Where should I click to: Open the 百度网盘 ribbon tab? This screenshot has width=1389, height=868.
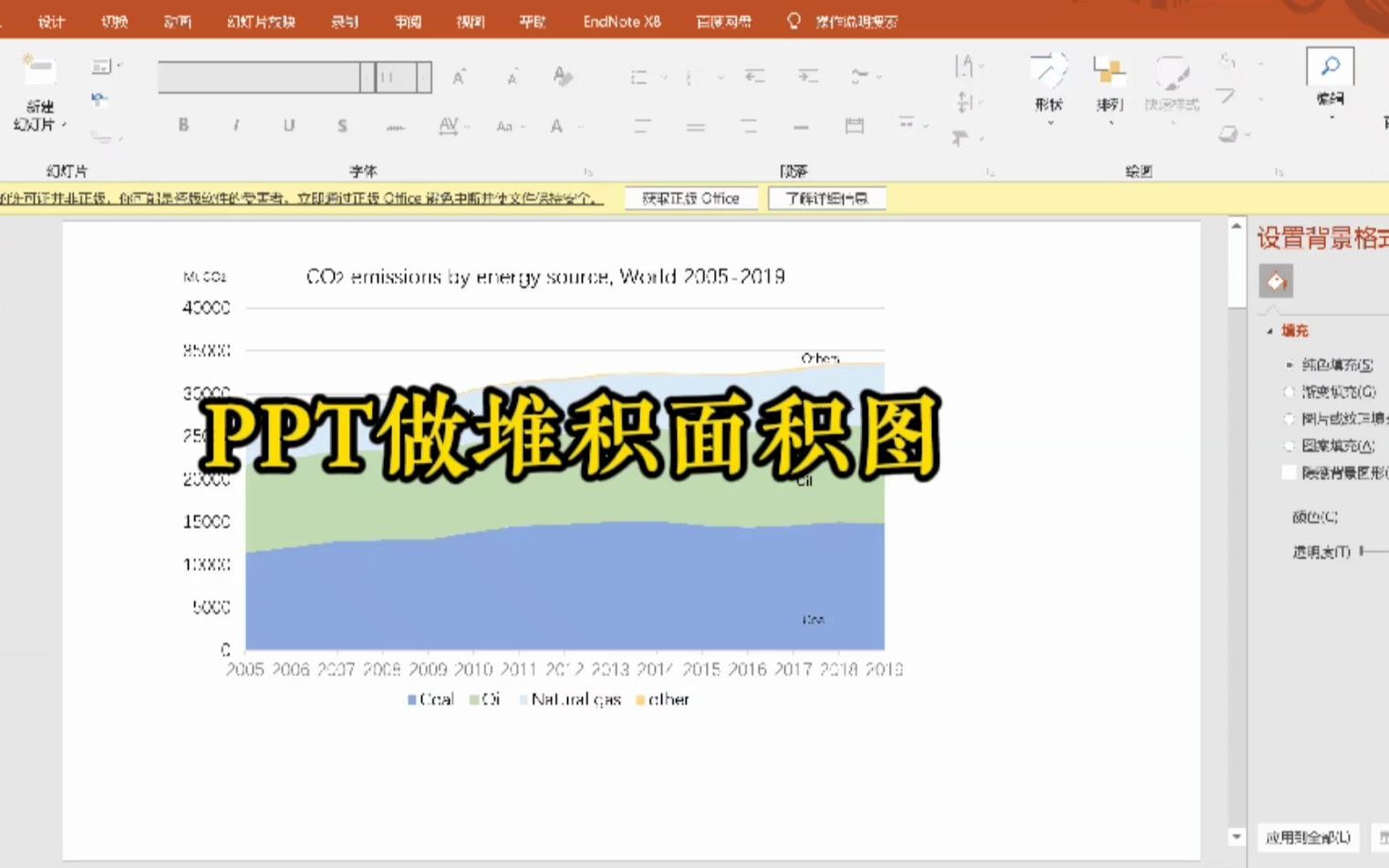723,21
